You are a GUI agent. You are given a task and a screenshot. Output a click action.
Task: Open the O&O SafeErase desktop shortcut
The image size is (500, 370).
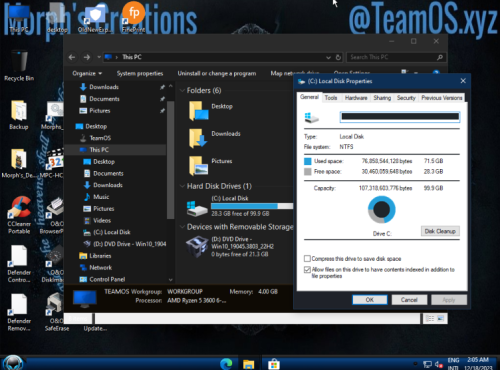click(x=56, y=313)
